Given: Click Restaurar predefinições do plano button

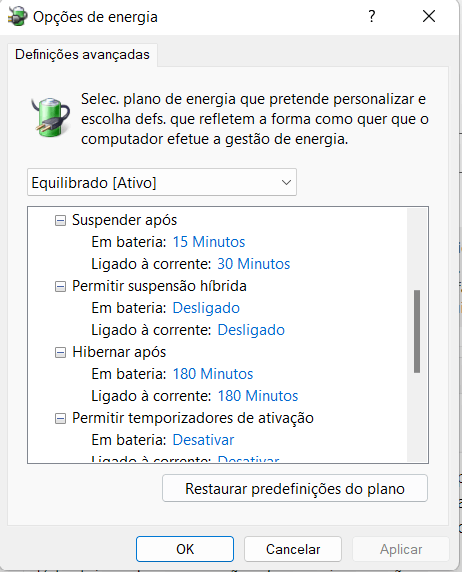Looking at the screenshot, I should pos(295,488).
